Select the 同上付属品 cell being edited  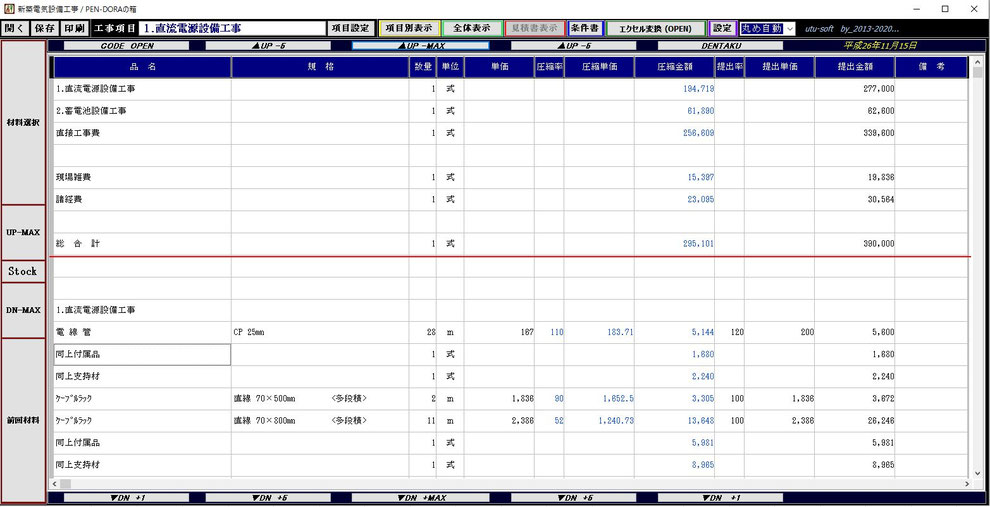[143, 355]
